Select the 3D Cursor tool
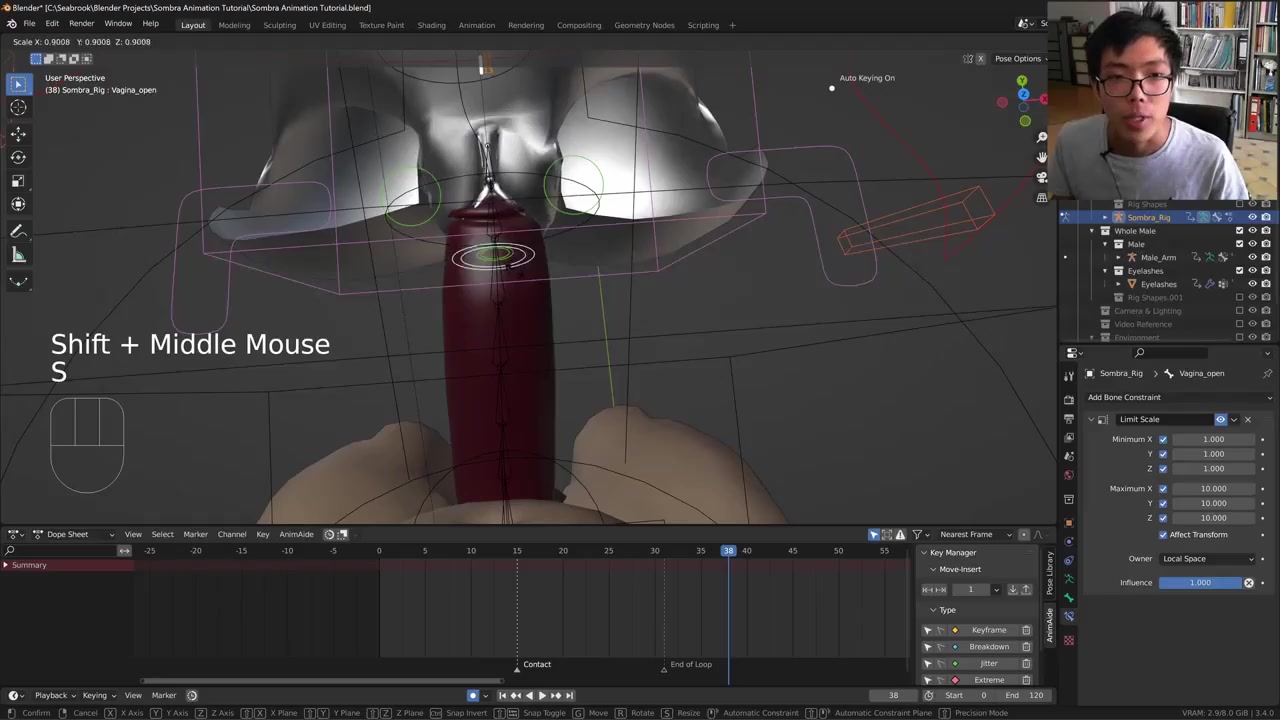The height and width of the screenshot is (720, 1280). click(18, 108)
